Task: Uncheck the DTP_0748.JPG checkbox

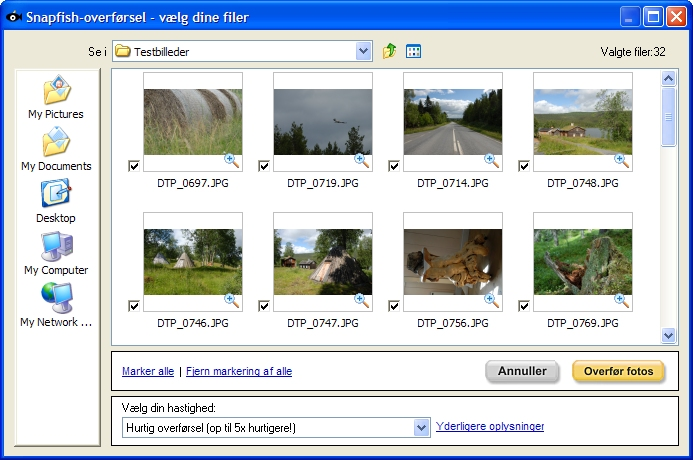Action: 524,166
